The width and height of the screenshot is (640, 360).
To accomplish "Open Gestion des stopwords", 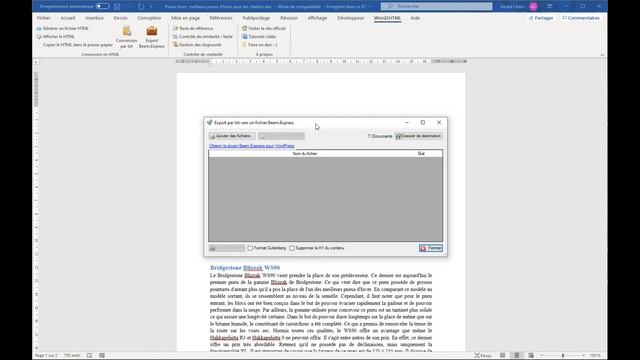I will coord(197,45).
